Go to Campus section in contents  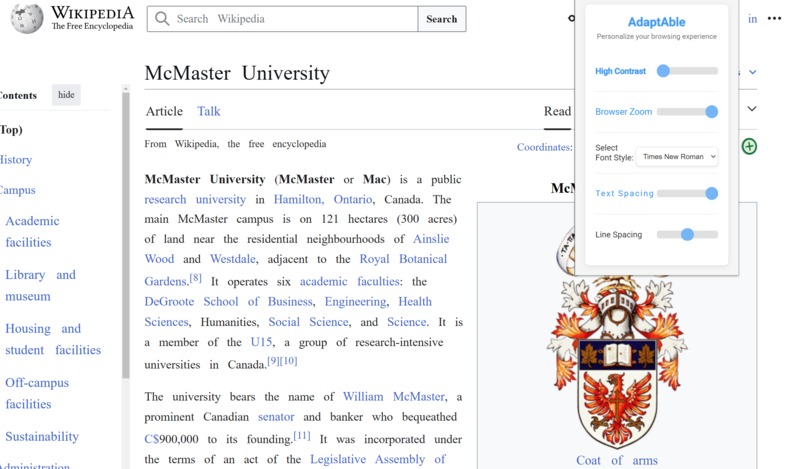pyautogui.click(x=17, y=190)
